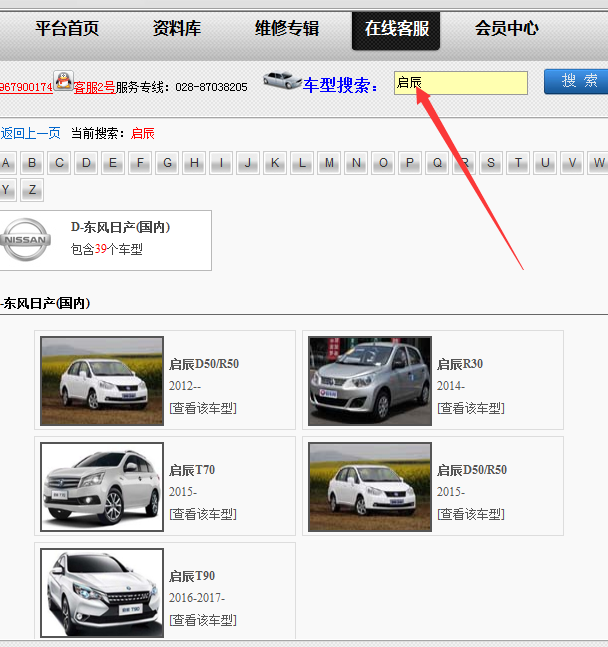This screenshot has width=608, height=647.
Task: Select the 在线客服 tab
Action: (x=396, y=31)
